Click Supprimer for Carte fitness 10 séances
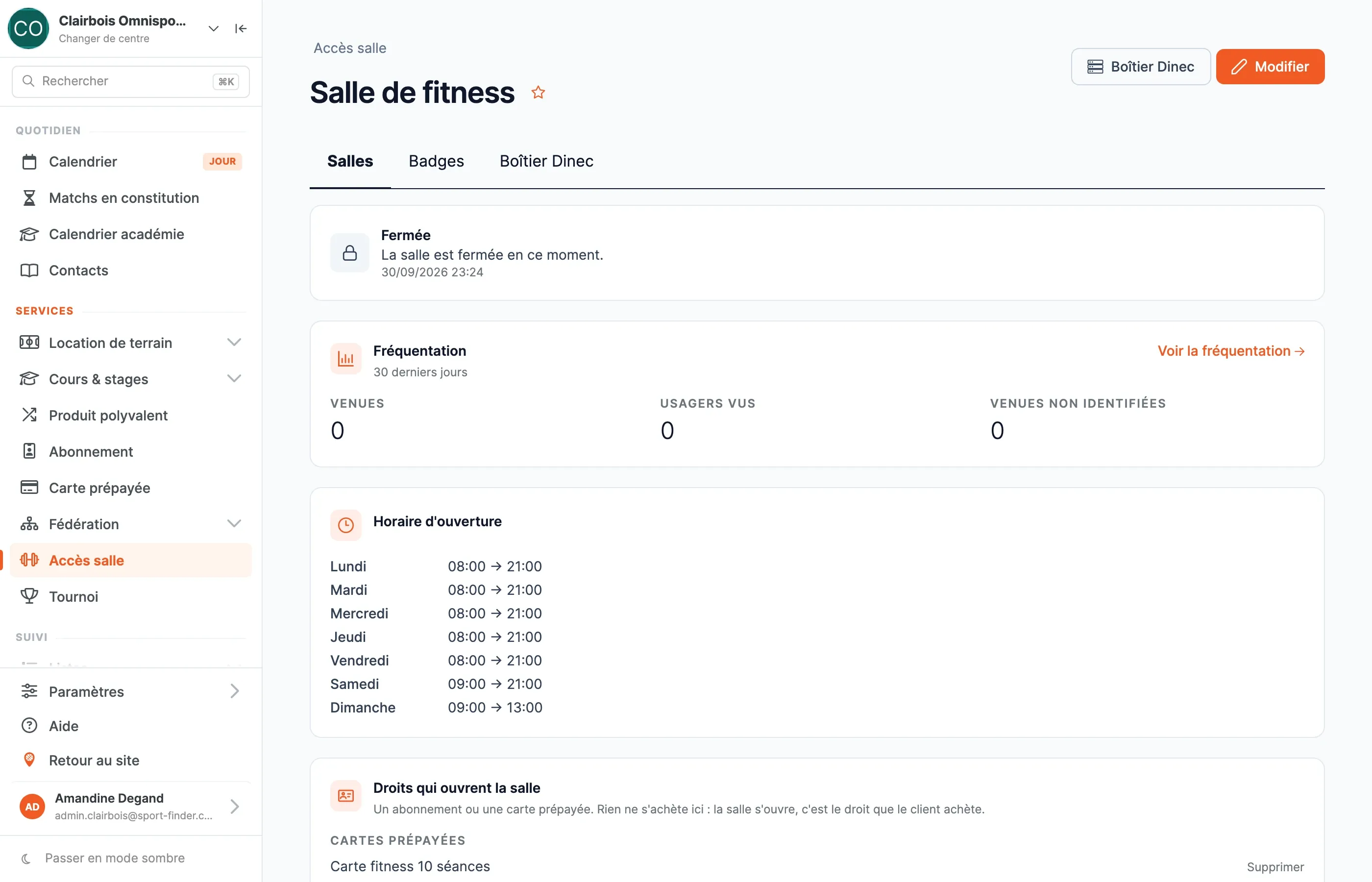Image resolution: width=1372 pixels, height=882 pixels. click(x=1275, y=866)
